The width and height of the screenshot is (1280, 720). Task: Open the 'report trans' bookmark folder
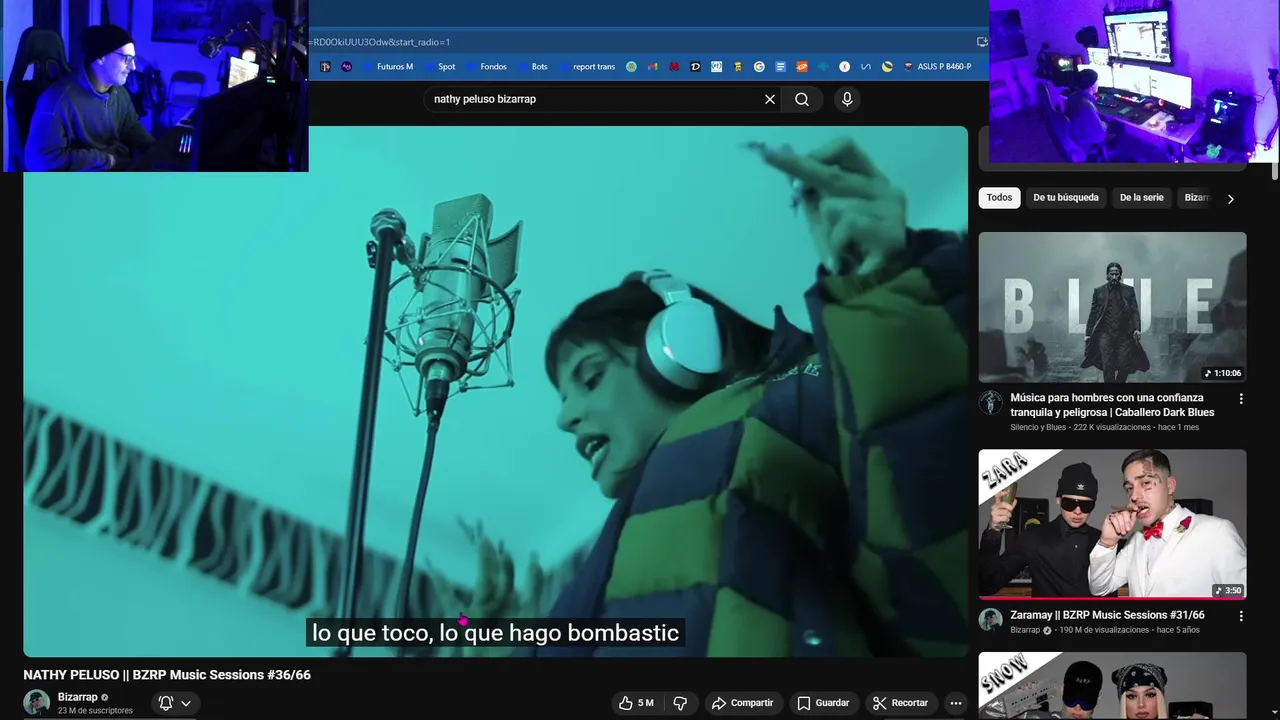pyautogui.click(x=586, y=67)
